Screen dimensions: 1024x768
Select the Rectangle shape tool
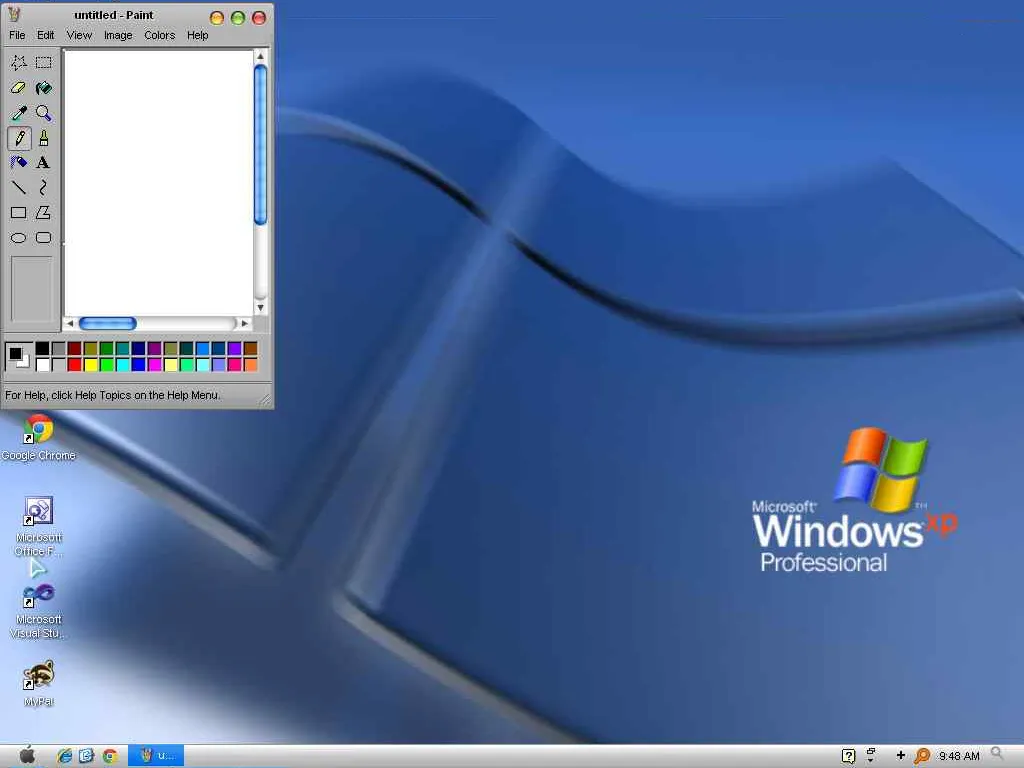19,213
